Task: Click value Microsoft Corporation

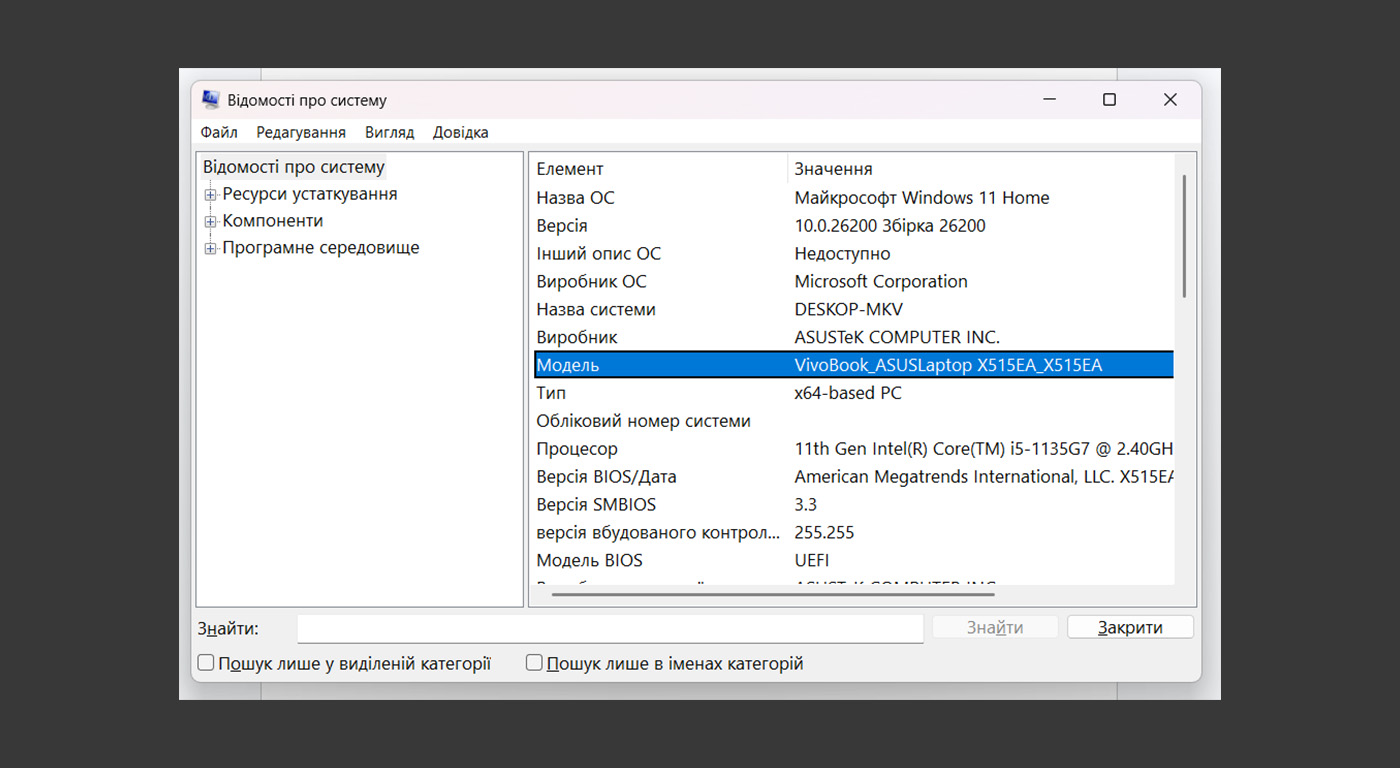Action: pos(881,282)
